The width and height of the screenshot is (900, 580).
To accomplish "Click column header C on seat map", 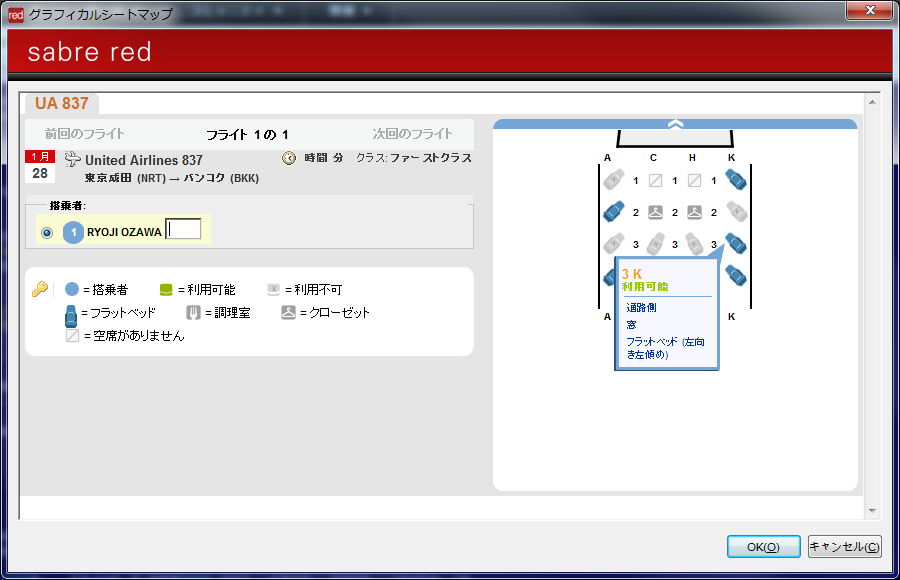I will click(653, 157).
